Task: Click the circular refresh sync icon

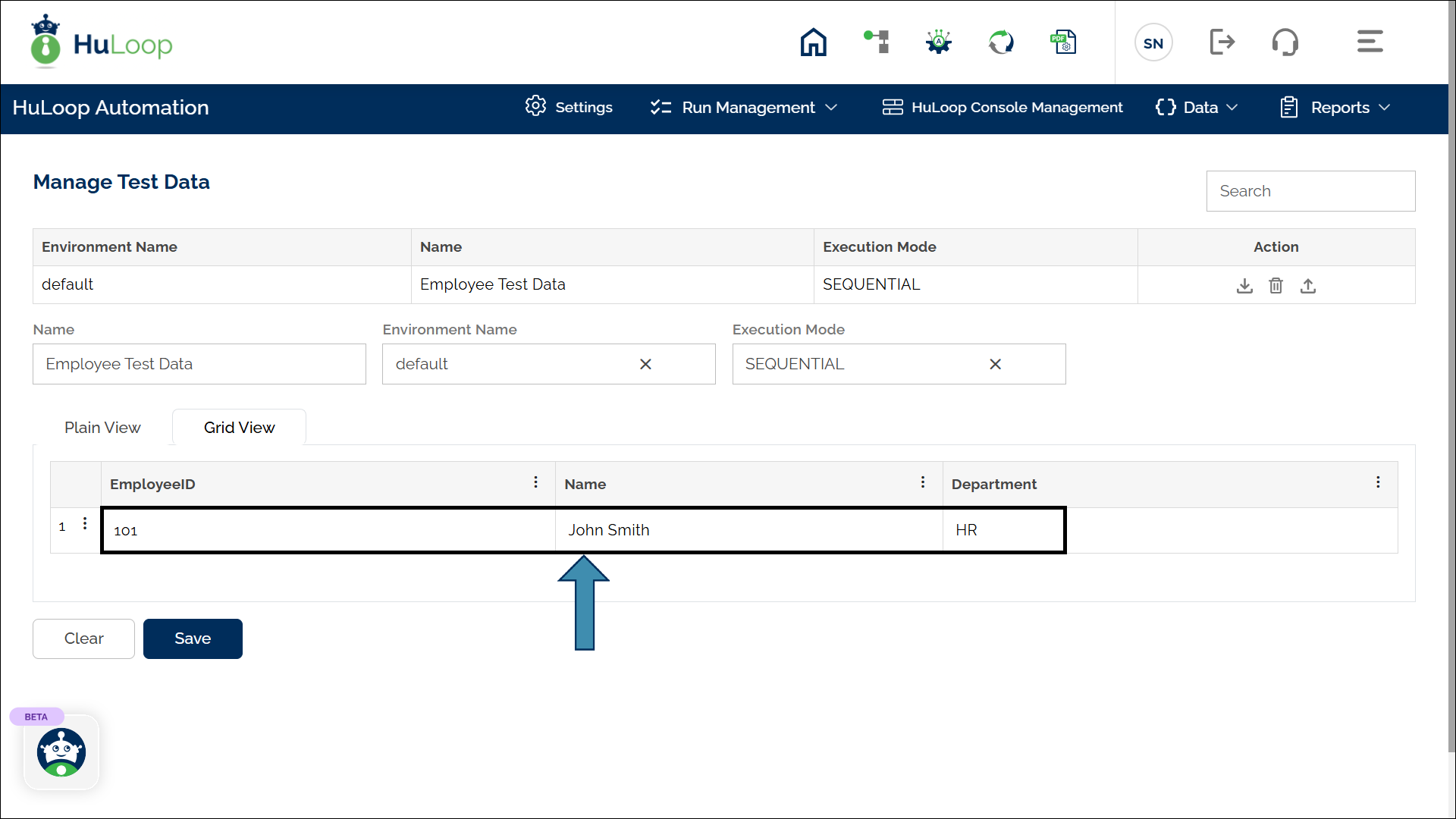Action: pyautogui.click(x=1001, y=42)
